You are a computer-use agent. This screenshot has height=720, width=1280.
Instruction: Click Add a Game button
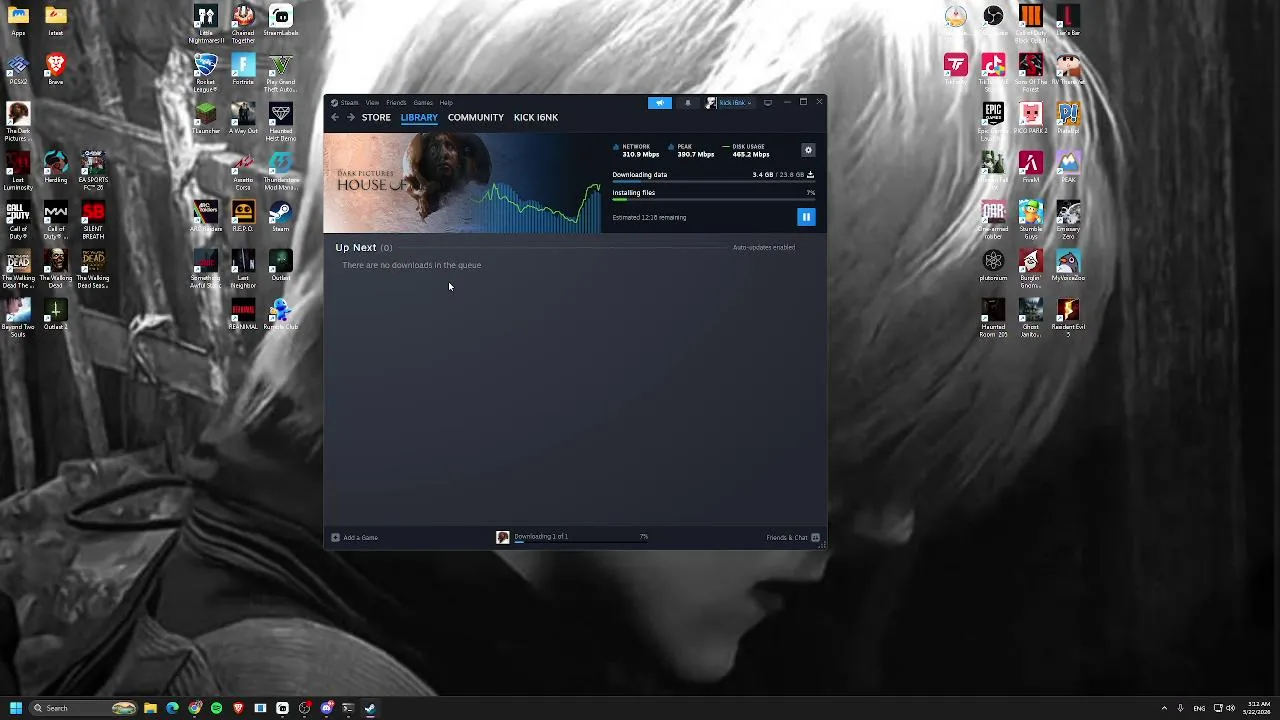(x=355, y=537)
